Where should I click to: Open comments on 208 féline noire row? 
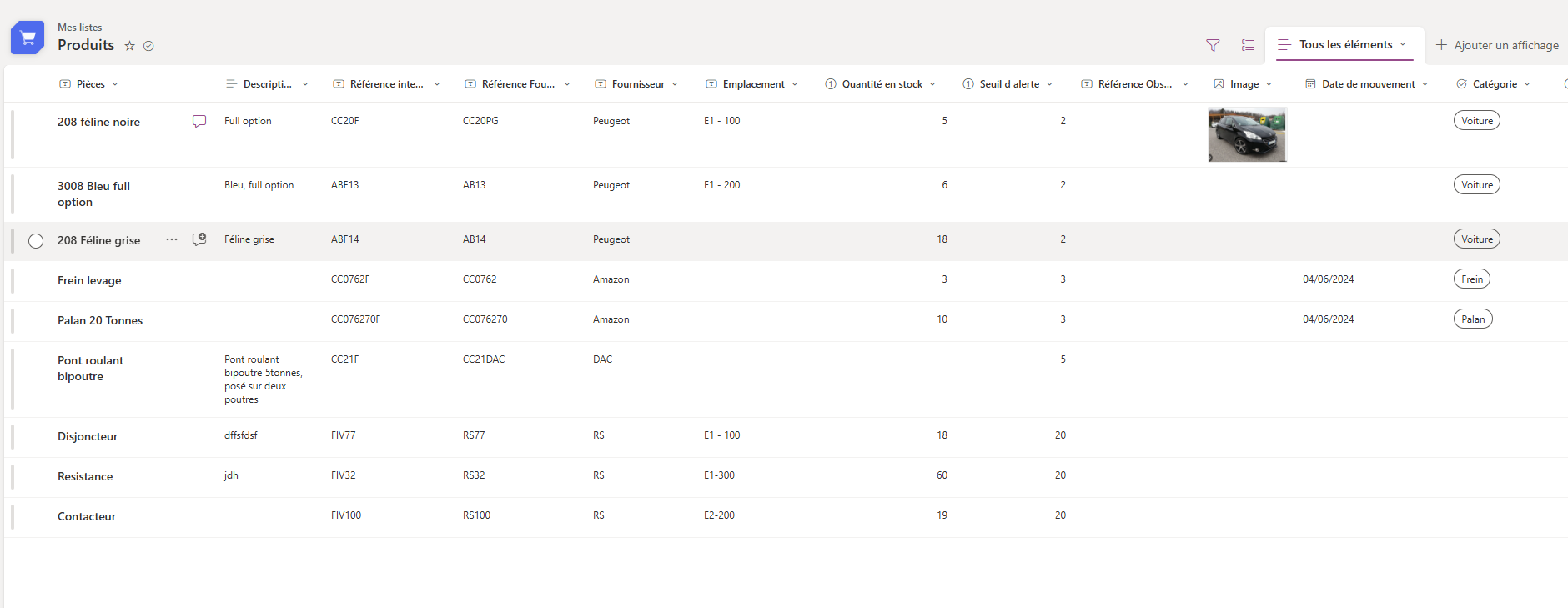click(x=199, y=121)
